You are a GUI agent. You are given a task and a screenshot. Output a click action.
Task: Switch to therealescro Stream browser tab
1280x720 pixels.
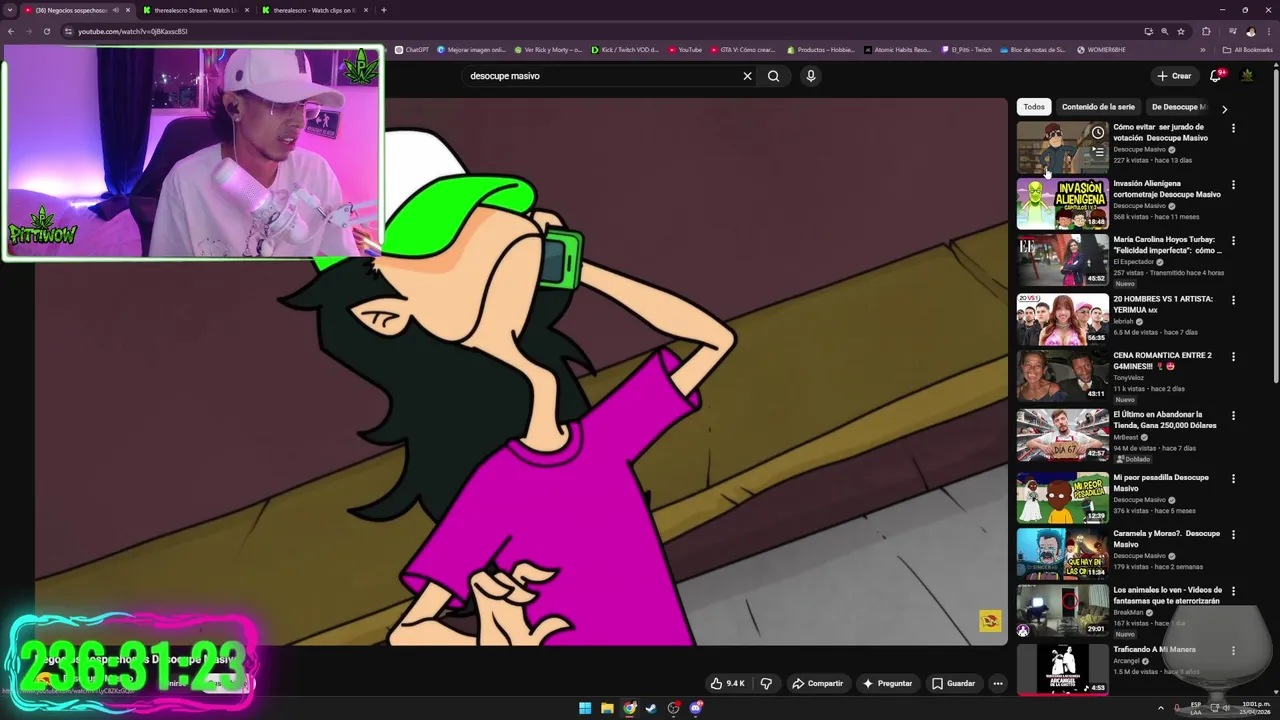click(194, 10)
